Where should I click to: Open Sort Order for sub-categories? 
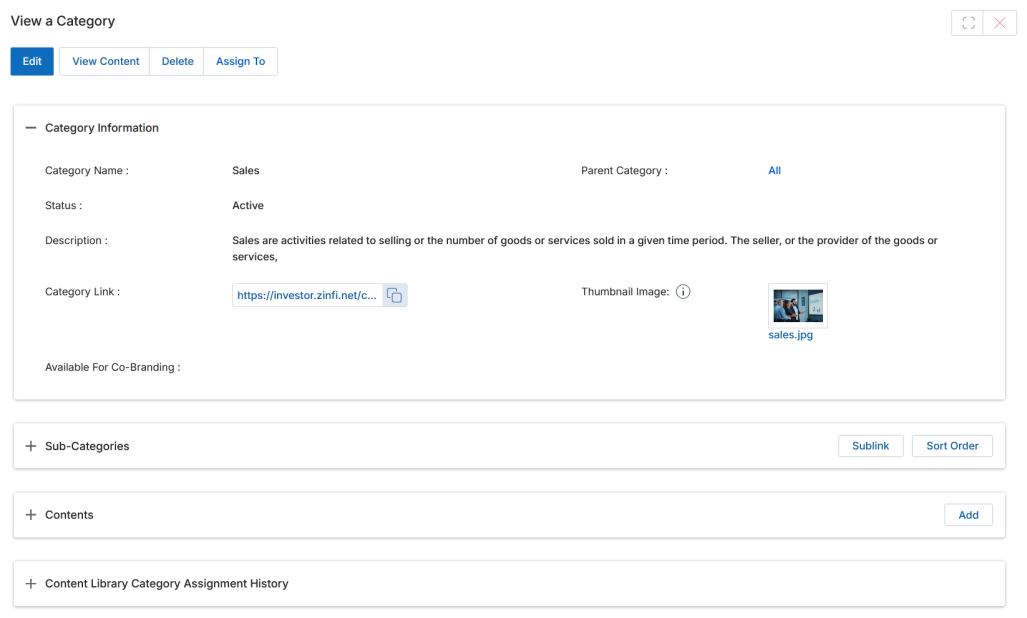click(x=952, y=446)
